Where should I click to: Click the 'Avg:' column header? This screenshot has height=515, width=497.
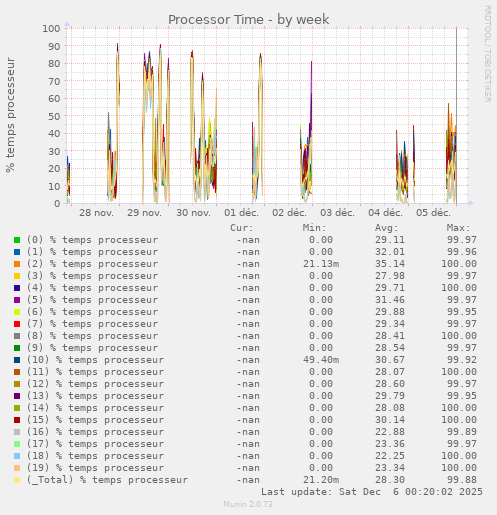click(387, 228)
